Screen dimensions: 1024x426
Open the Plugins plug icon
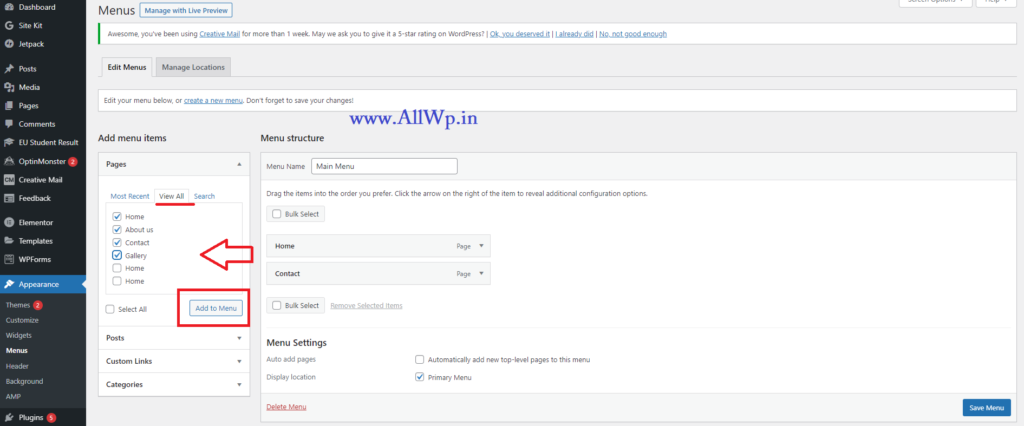pos(9,417)
